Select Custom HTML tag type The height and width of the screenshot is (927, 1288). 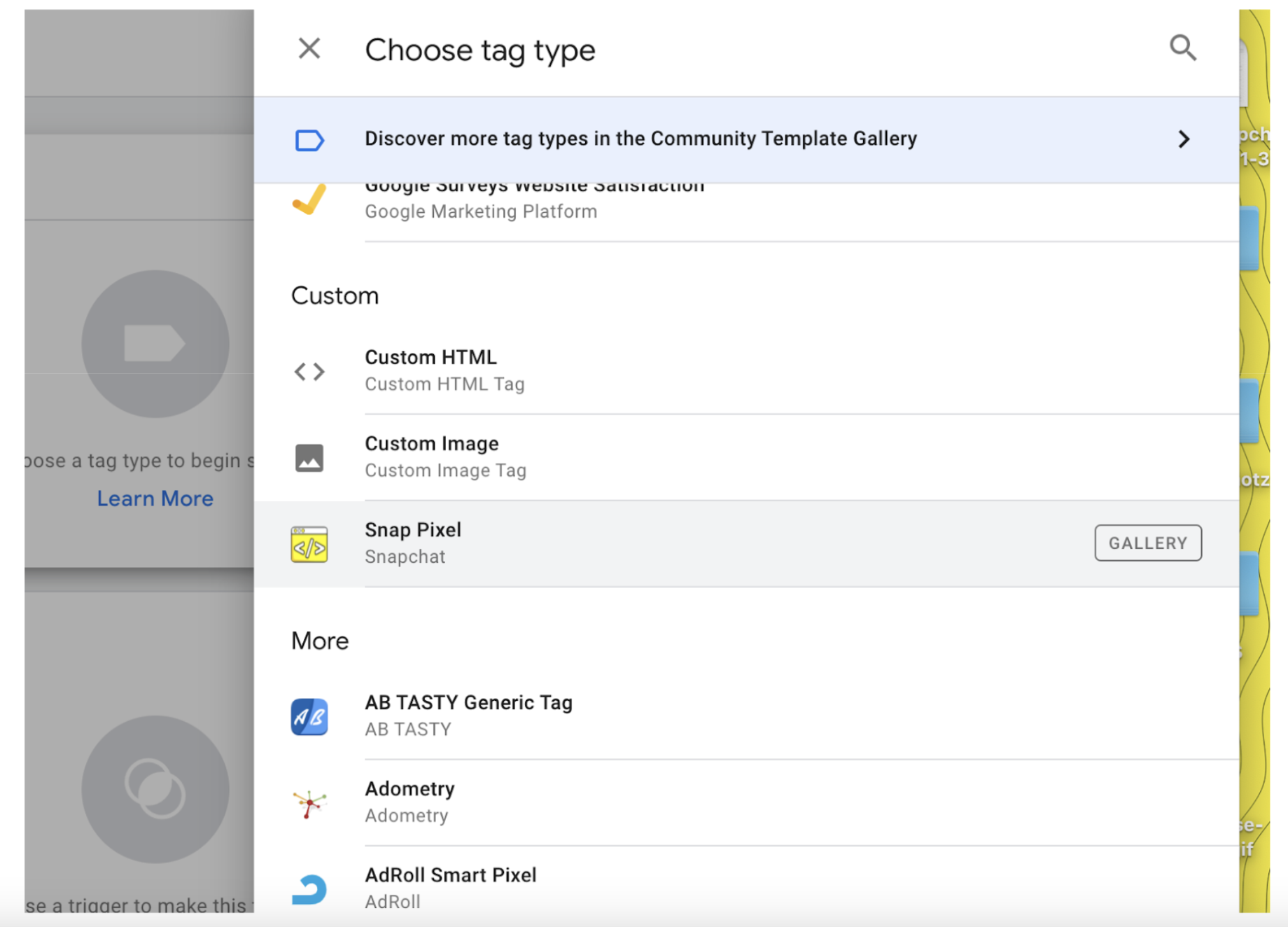coord(746,371)
